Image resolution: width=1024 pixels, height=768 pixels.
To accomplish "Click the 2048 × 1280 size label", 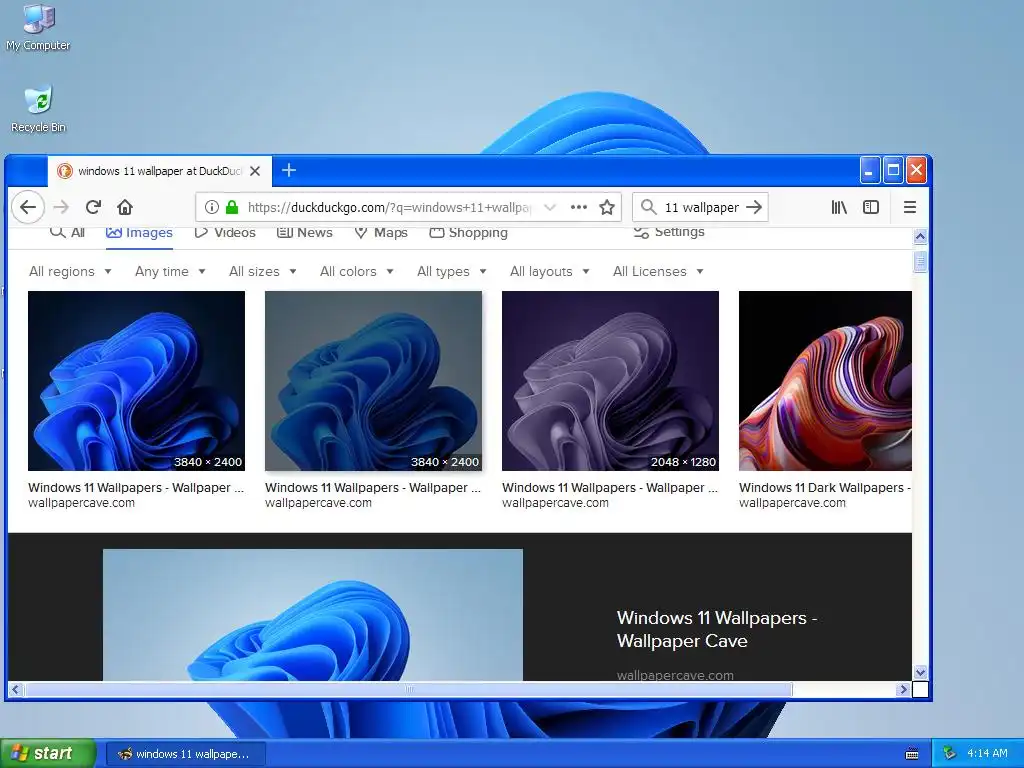I will click(x=683, y=462).
